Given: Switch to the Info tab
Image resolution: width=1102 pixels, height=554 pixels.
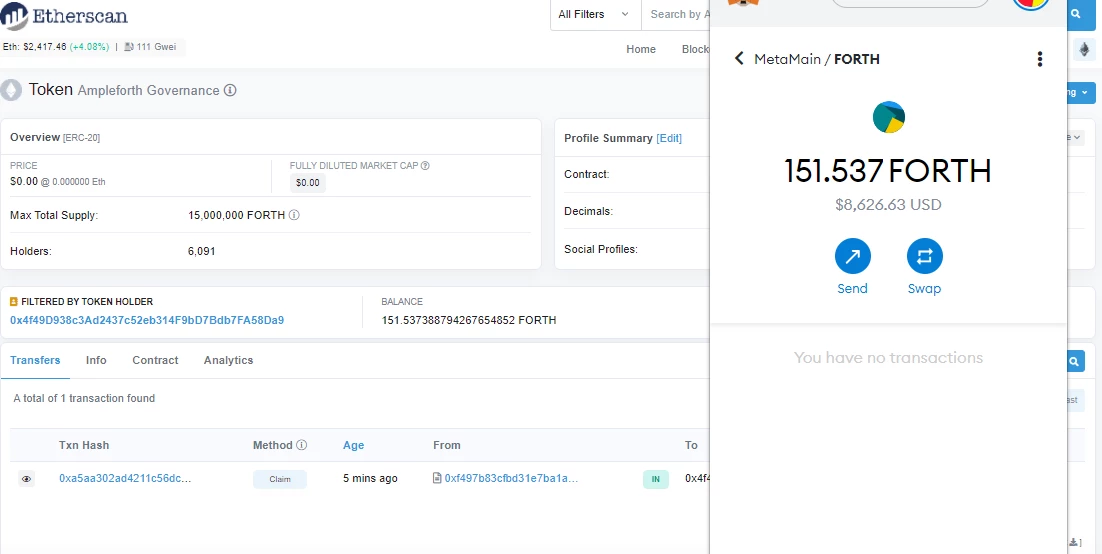Looking at the screenshot, I should pyautogui.click(x=96, y=360).
